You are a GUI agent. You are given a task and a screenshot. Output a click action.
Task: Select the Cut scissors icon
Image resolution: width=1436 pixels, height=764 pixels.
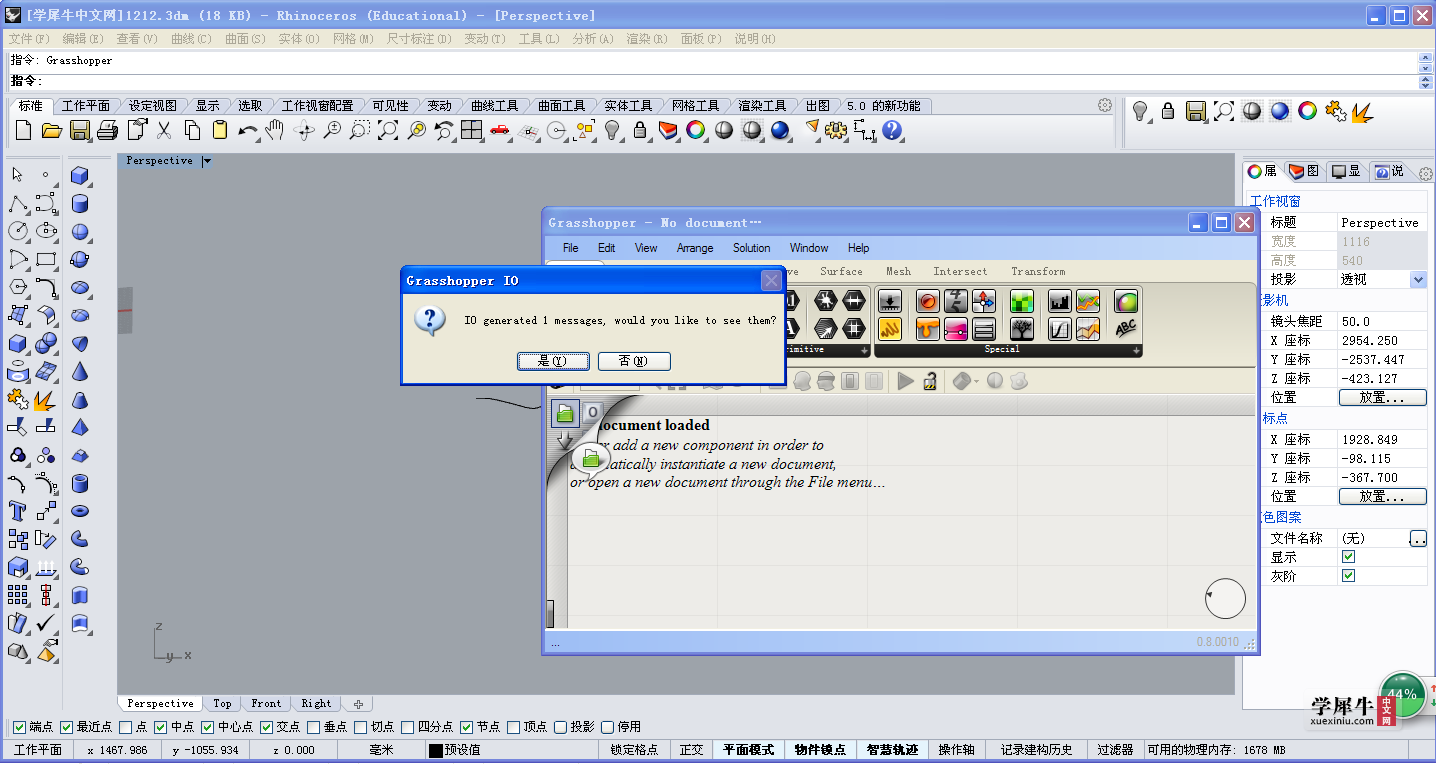[164, 130]
